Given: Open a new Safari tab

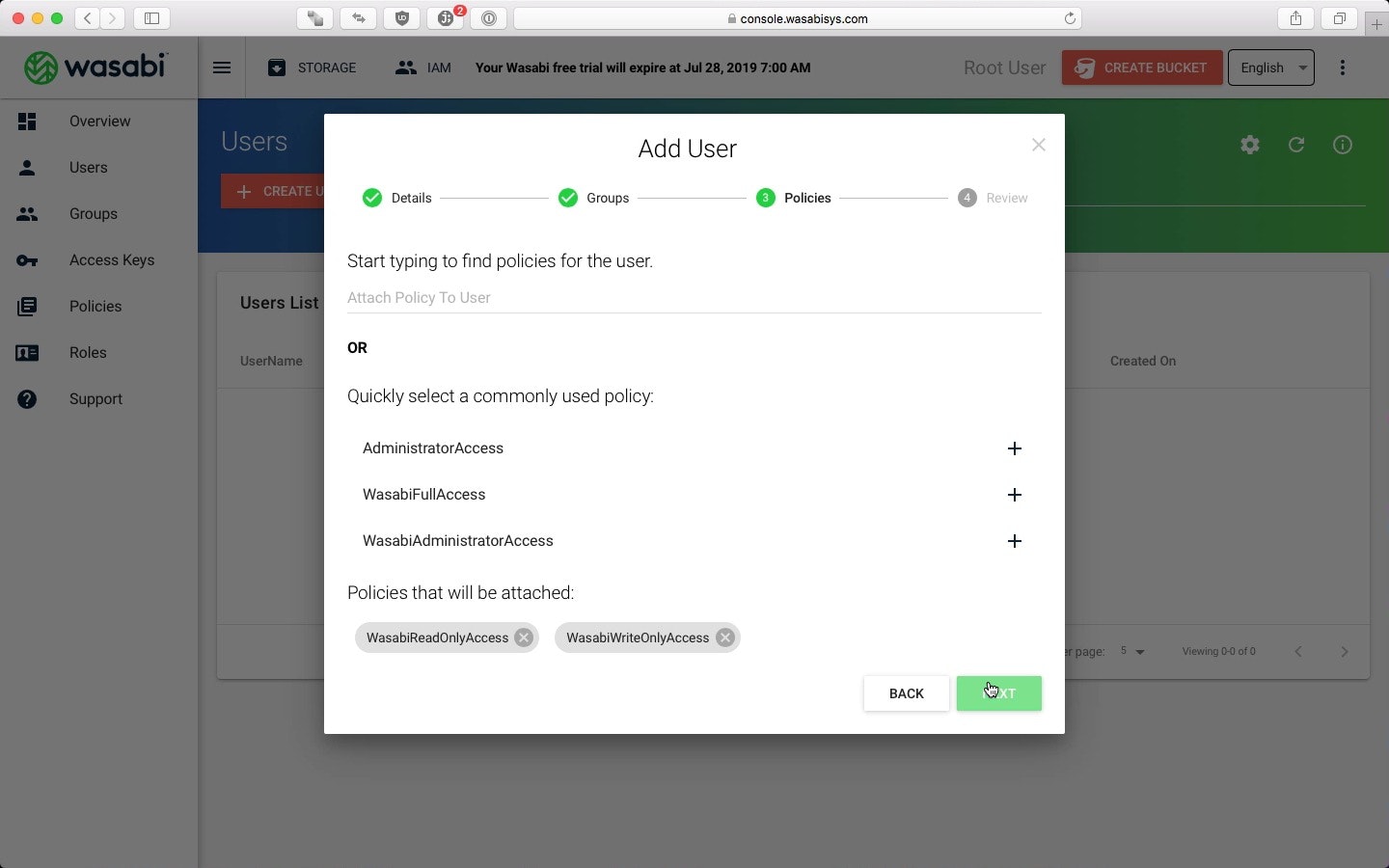Looking at the screenshot, I should click(1376, 24).
